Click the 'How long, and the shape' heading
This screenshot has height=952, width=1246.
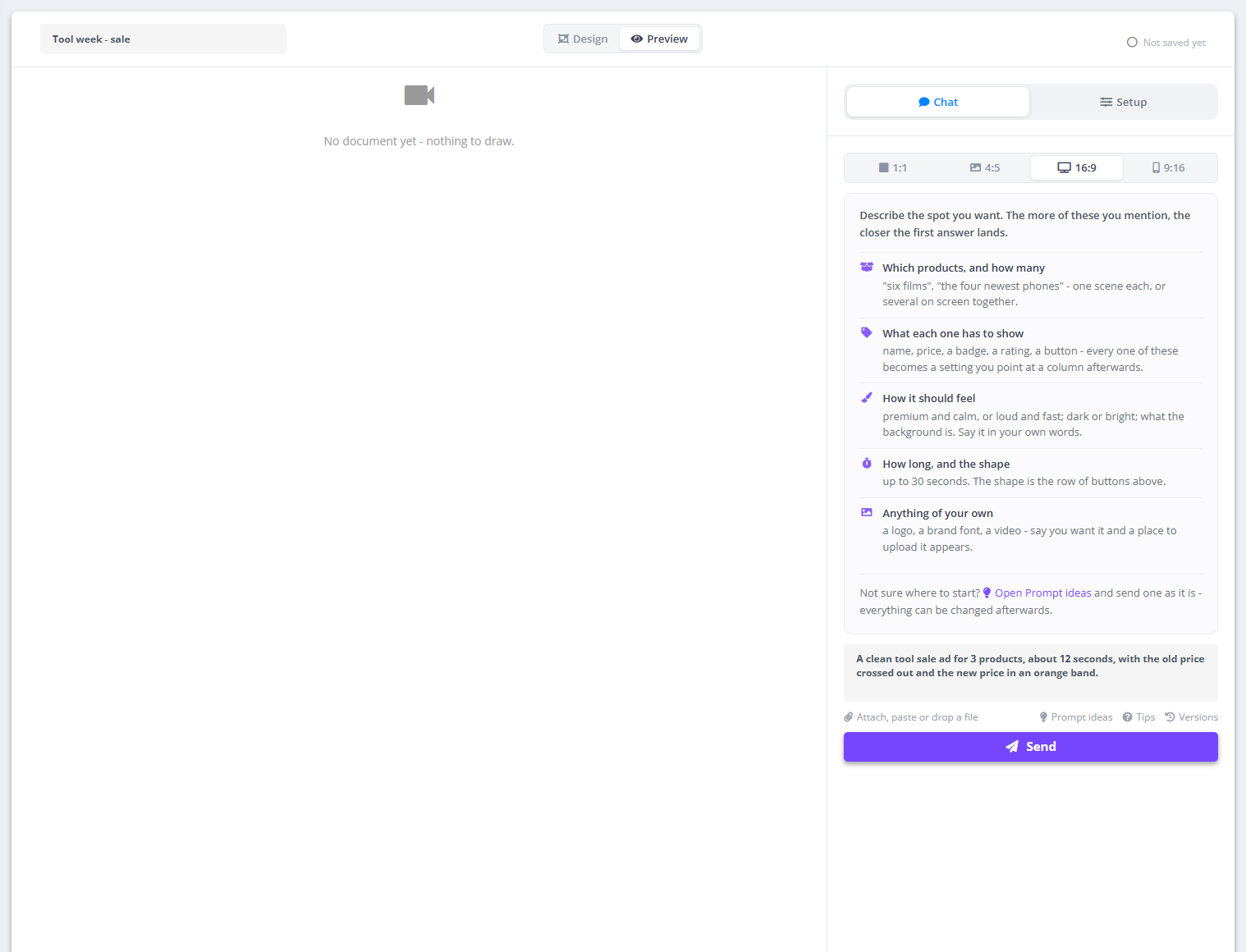tap(946, 464)
